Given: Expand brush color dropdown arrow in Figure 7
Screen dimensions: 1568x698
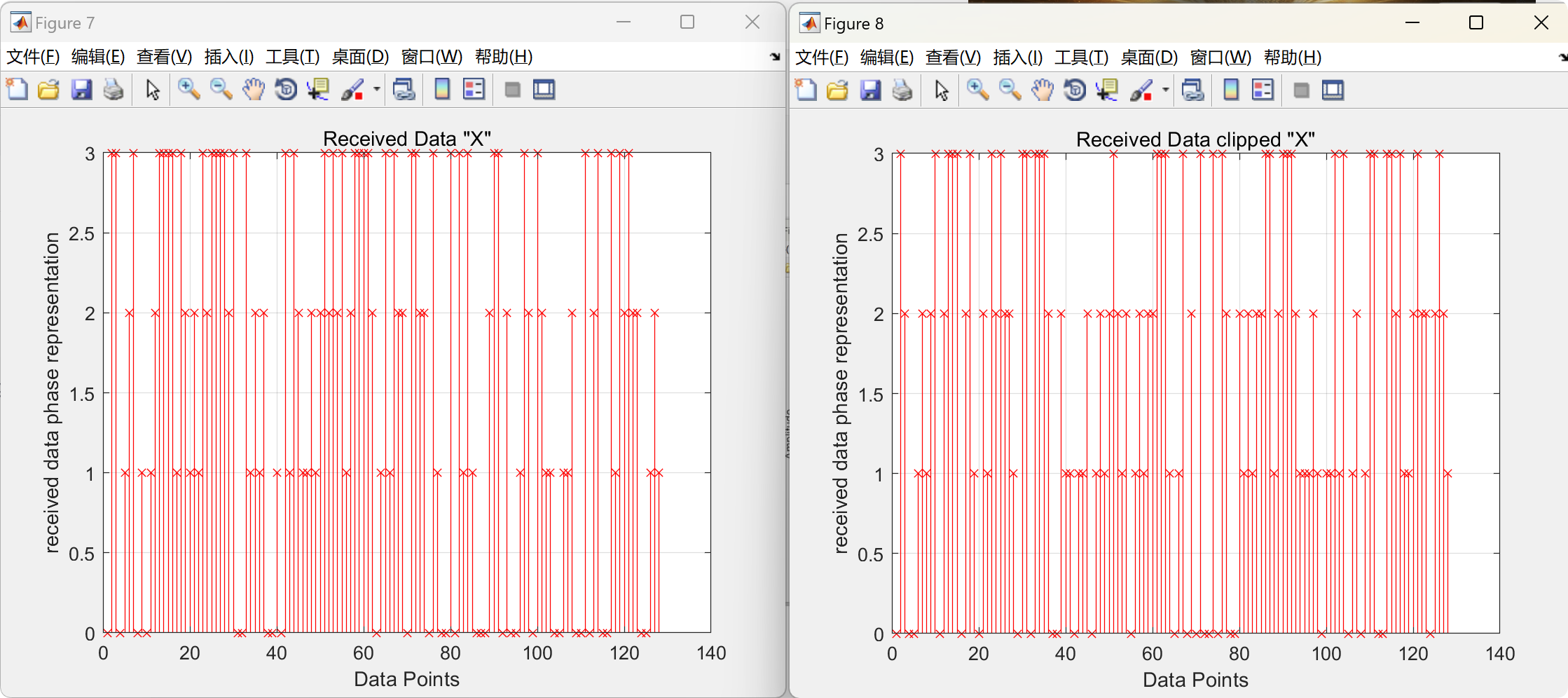Looking at the screenshot, I should [x=377, y=89].
